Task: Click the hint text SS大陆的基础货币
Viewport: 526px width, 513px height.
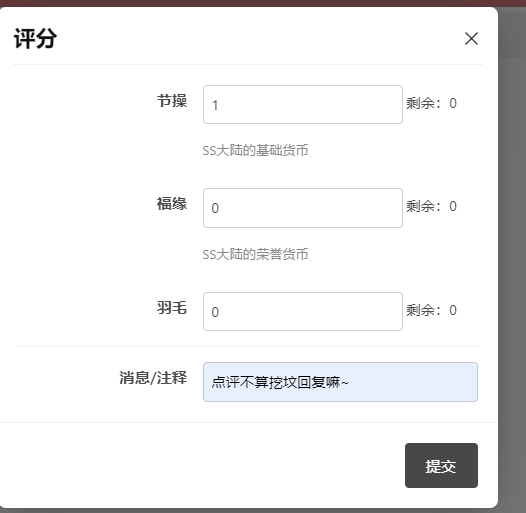Action: click(x=255, y=150)
